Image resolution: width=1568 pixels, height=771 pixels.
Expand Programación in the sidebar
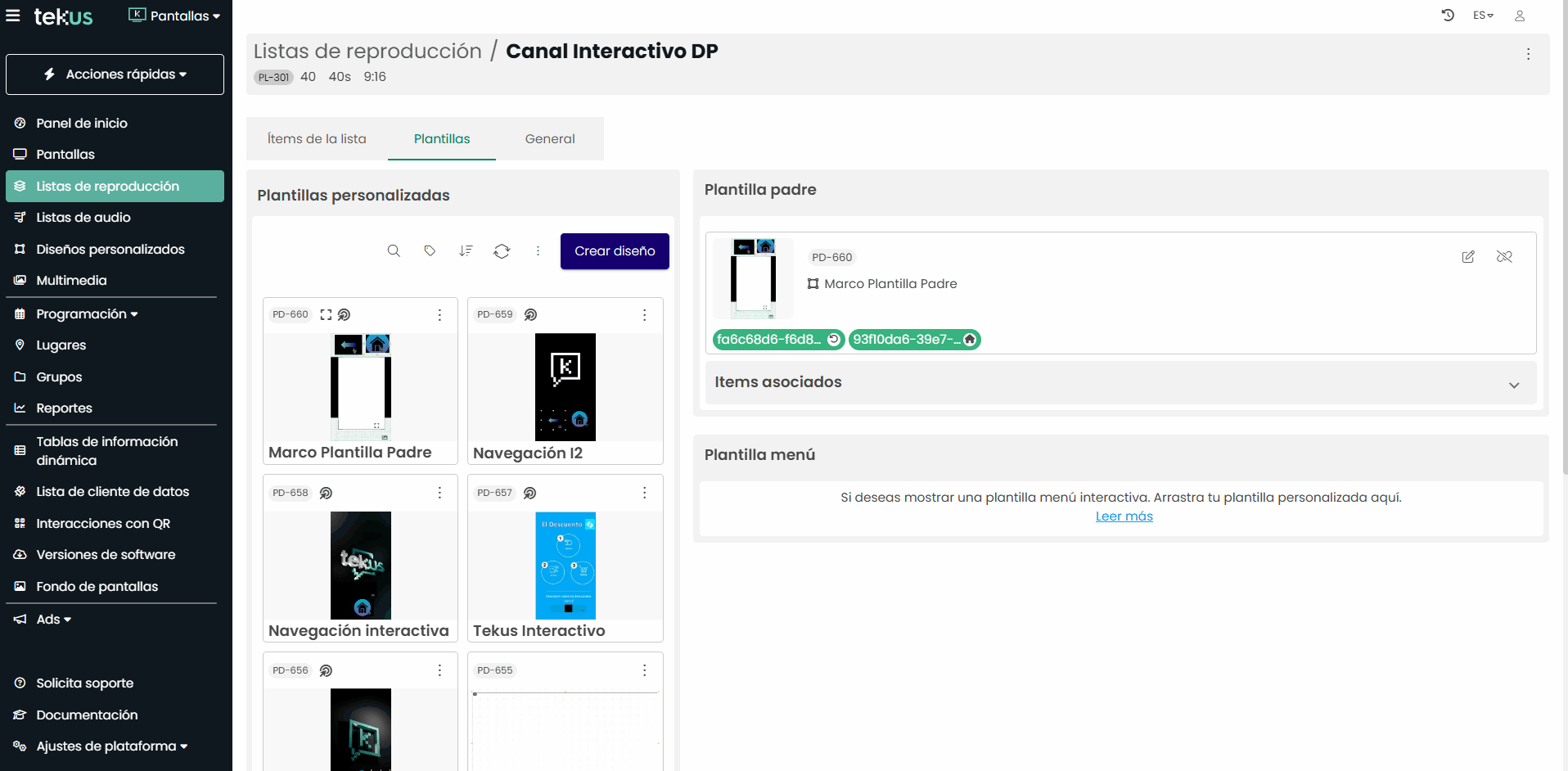[x=87, y=314]
